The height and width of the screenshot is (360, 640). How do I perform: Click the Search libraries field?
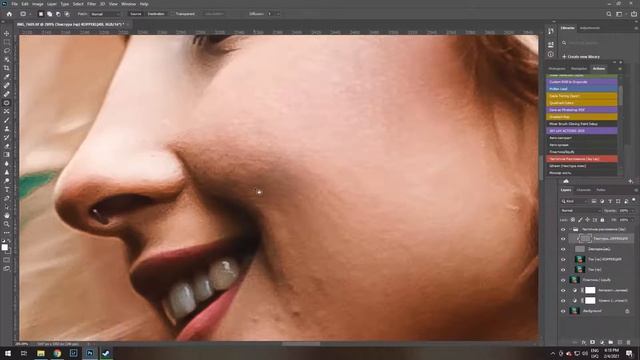(x=596, y=42)
